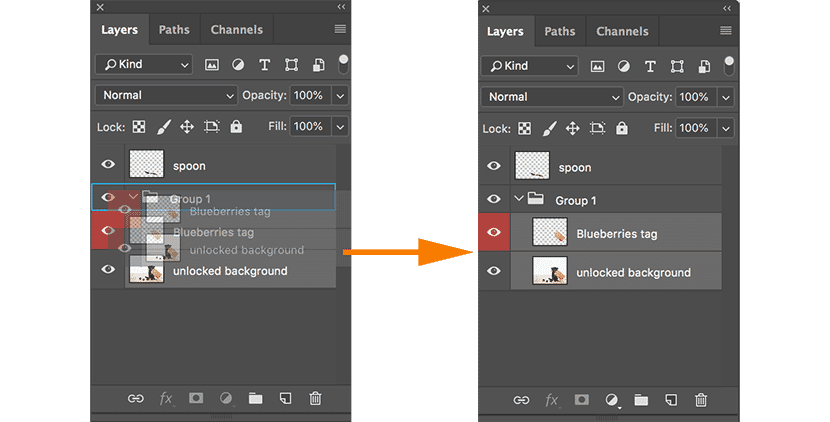Hide the spoon layer in the right panel

click(494, 167)
